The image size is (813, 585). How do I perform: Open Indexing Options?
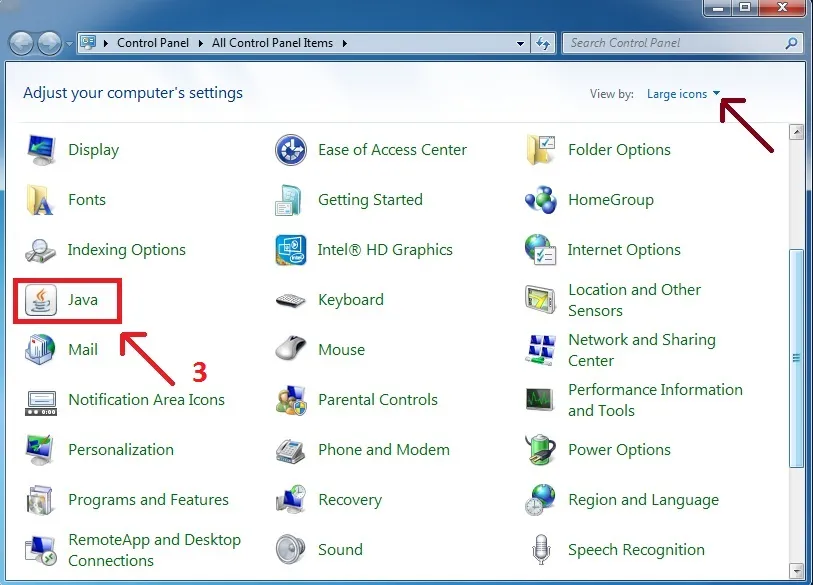pyautogui.click(x=126, y=250)
